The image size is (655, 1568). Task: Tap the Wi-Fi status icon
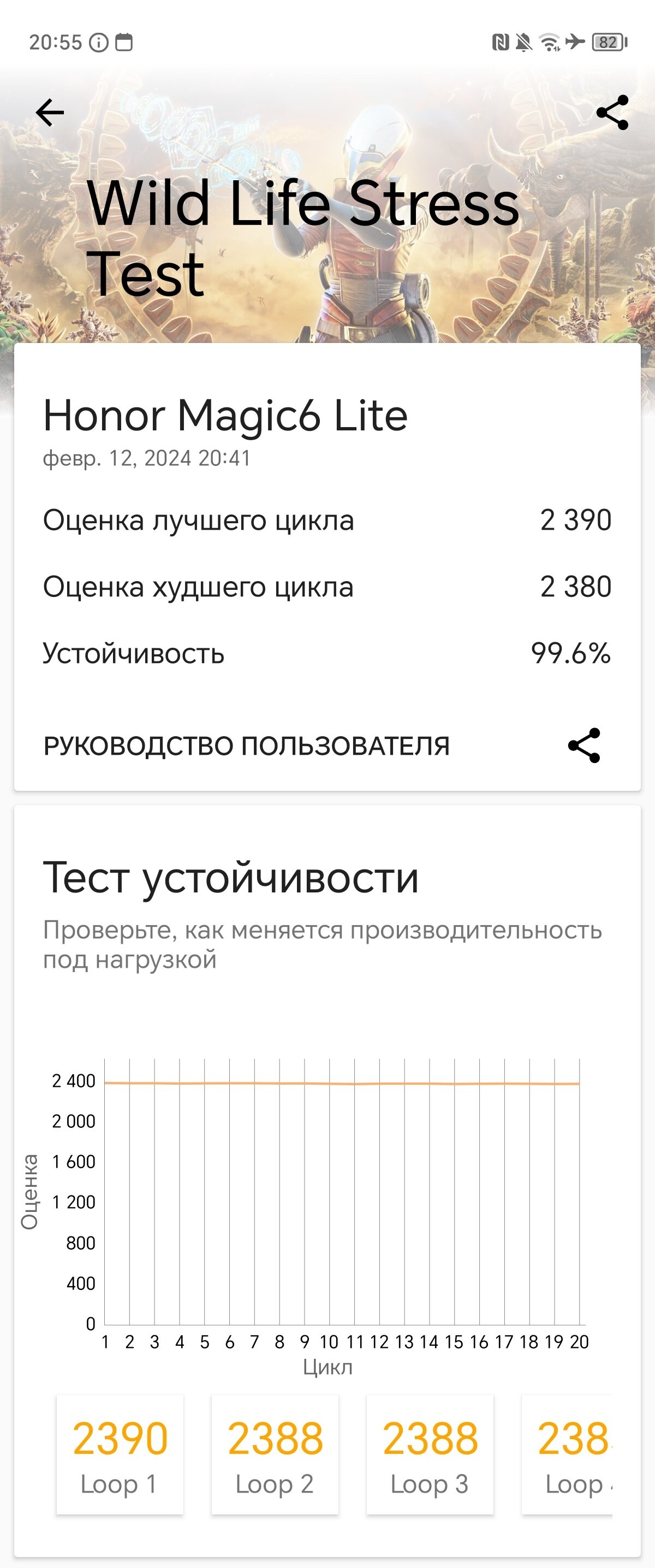tap(549, 42)
